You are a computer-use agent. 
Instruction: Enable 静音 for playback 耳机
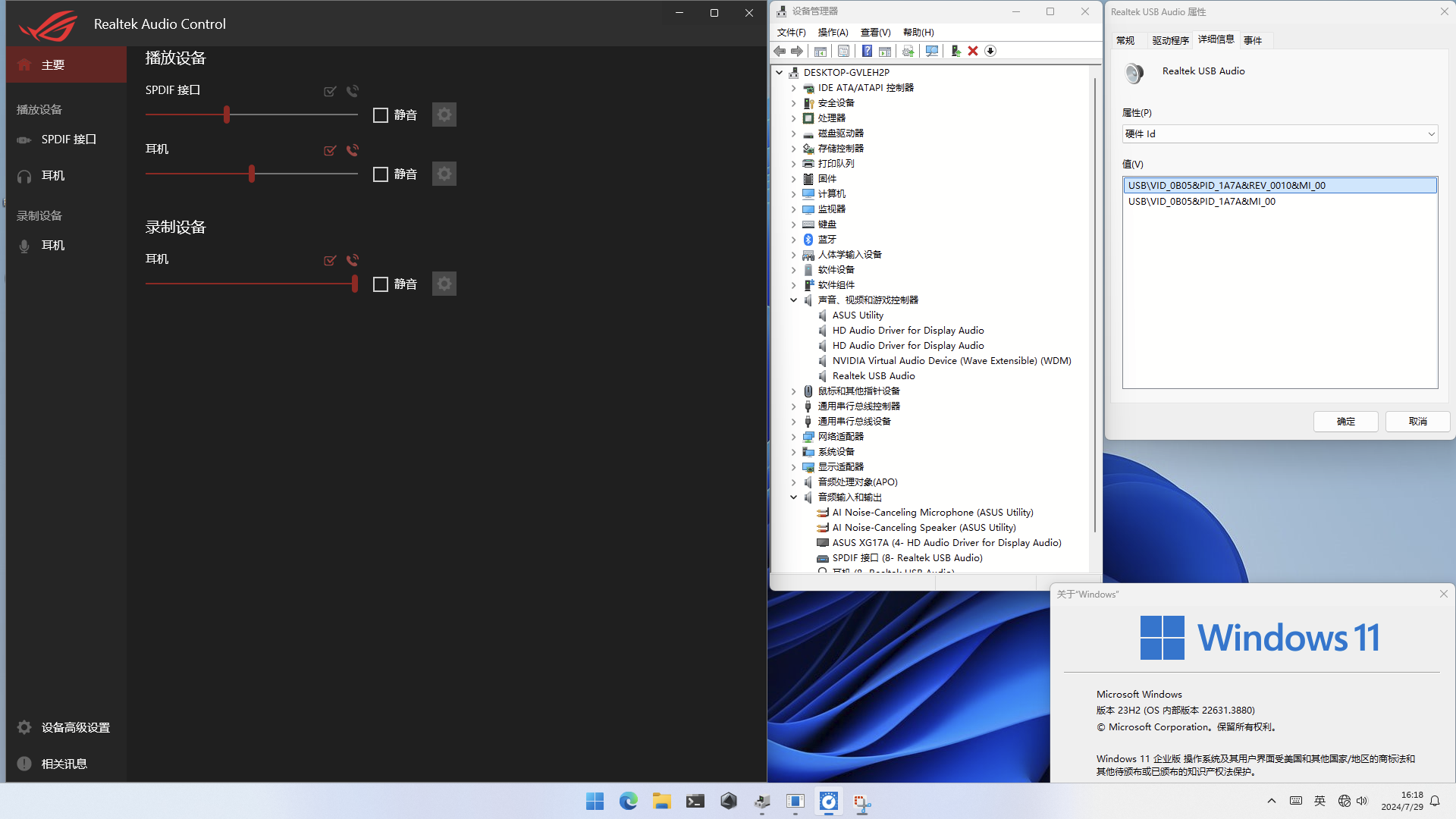tap(381, 174)
